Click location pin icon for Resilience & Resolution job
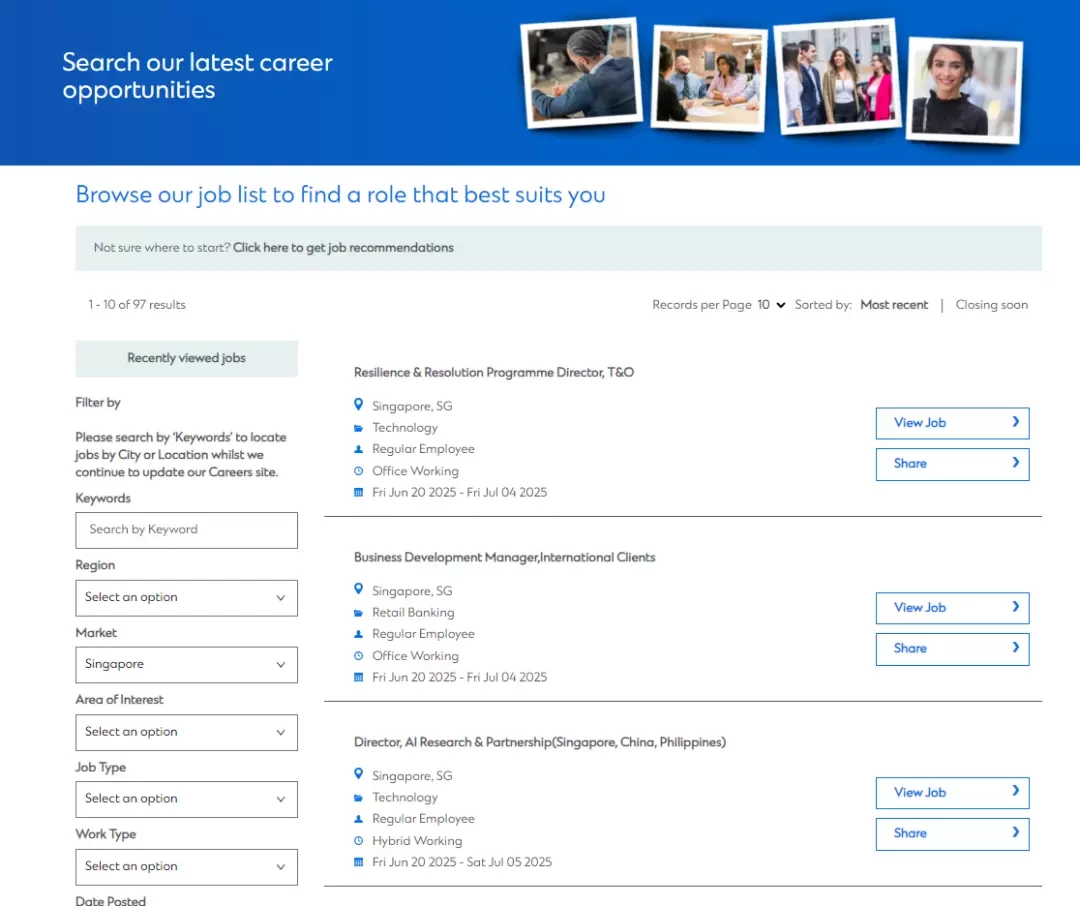 click(358, 404)
